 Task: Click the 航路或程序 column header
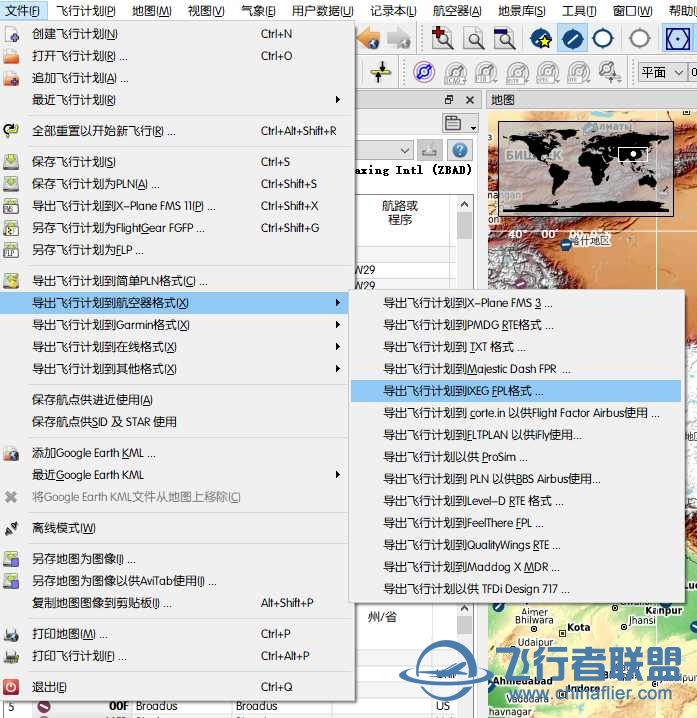[x=400, y=212]
